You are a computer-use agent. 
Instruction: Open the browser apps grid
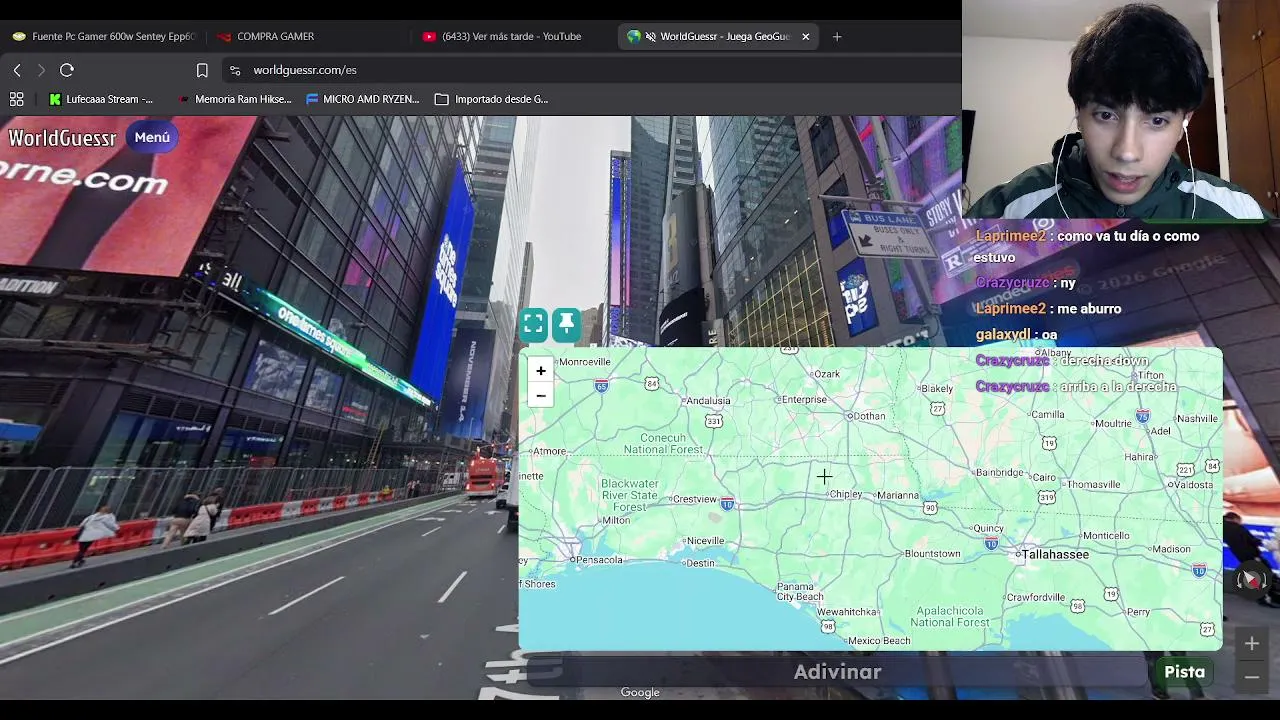point(16,99)
